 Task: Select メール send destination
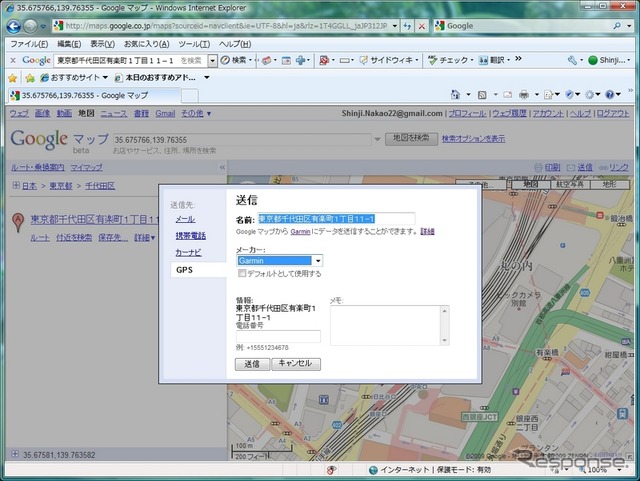[185, 219]
